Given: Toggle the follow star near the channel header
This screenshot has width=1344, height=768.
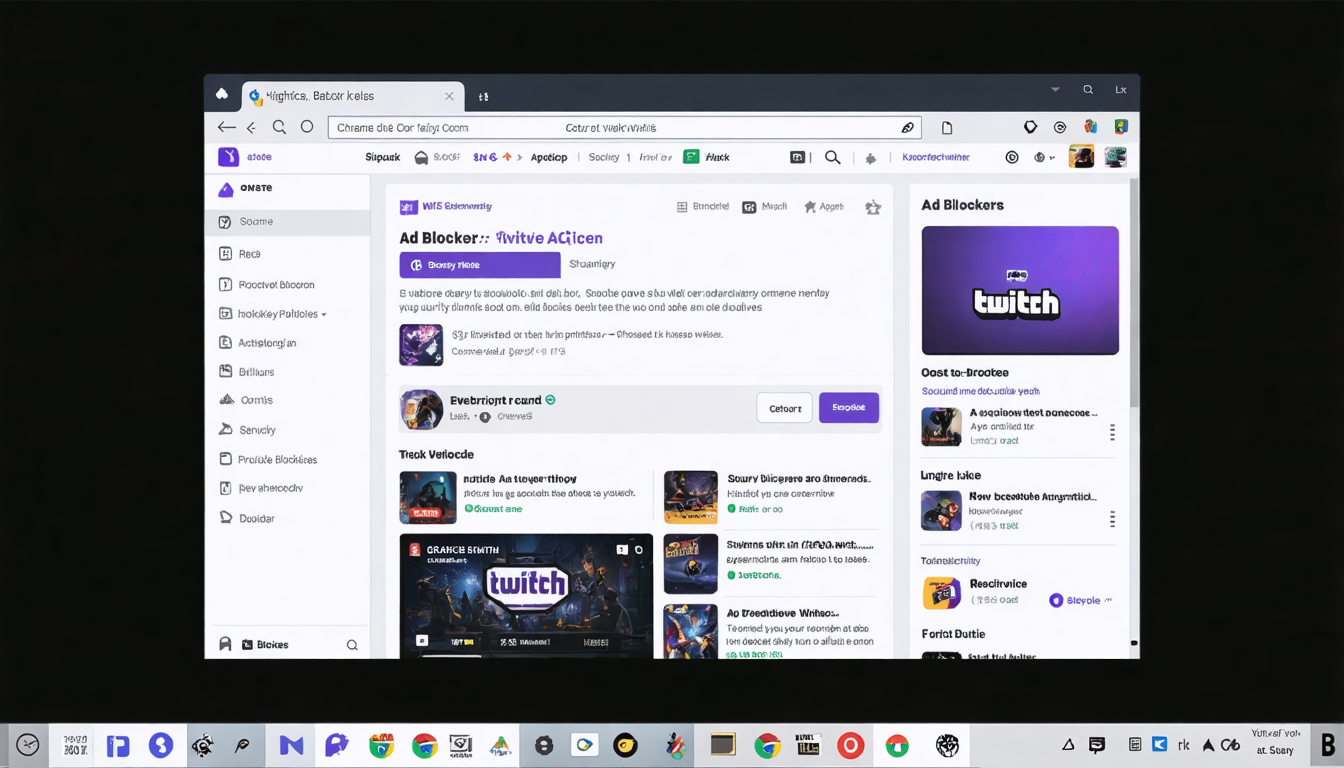Looking at the screenshot, I should tap(873, 206).
